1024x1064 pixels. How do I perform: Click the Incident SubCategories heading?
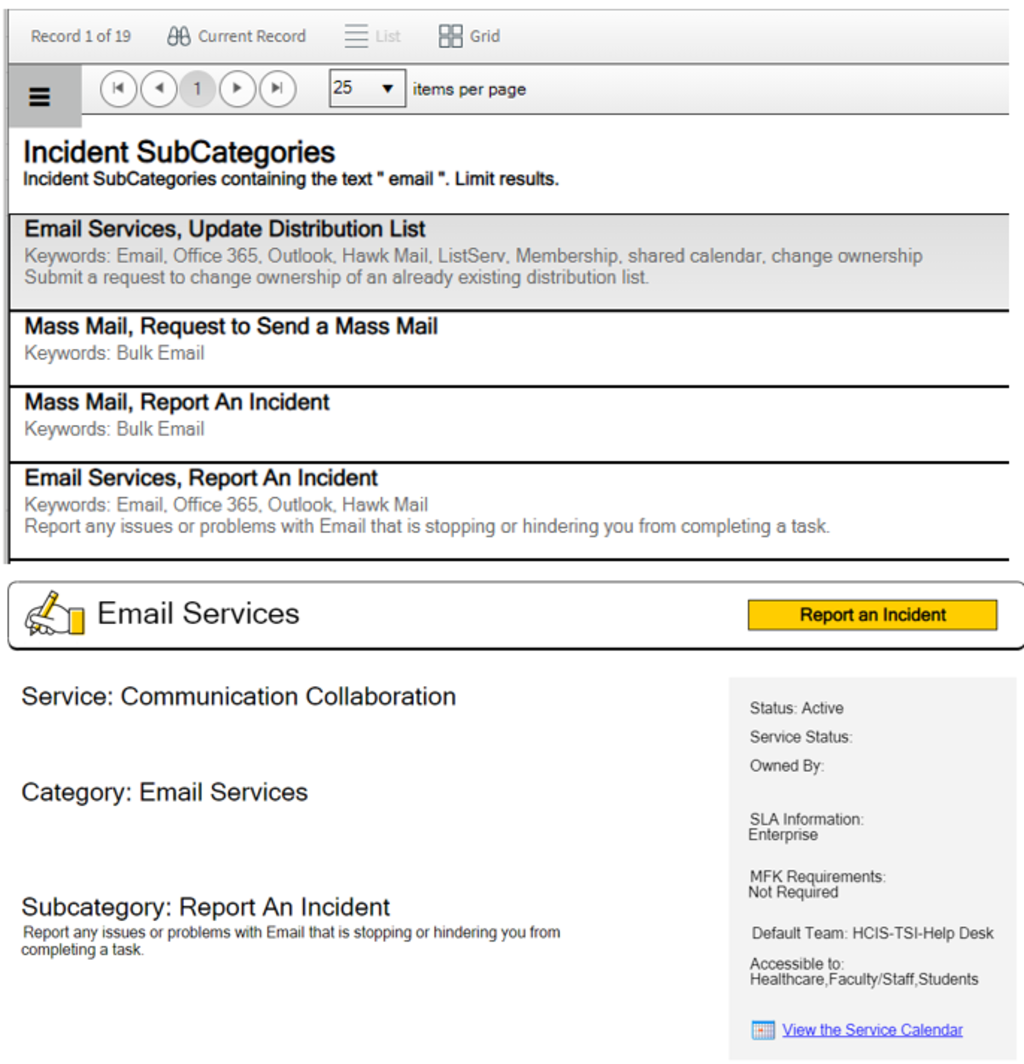pyautogui.click(x=179, y=152)
